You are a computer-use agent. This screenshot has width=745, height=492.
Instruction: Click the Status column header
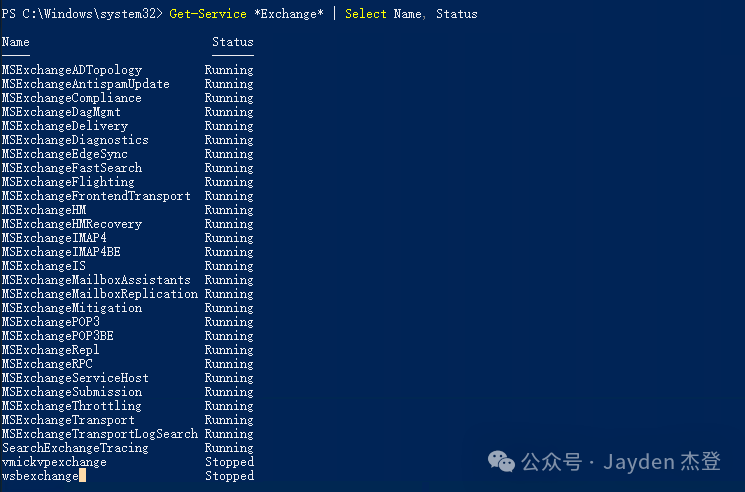click(x=232, y=42)
